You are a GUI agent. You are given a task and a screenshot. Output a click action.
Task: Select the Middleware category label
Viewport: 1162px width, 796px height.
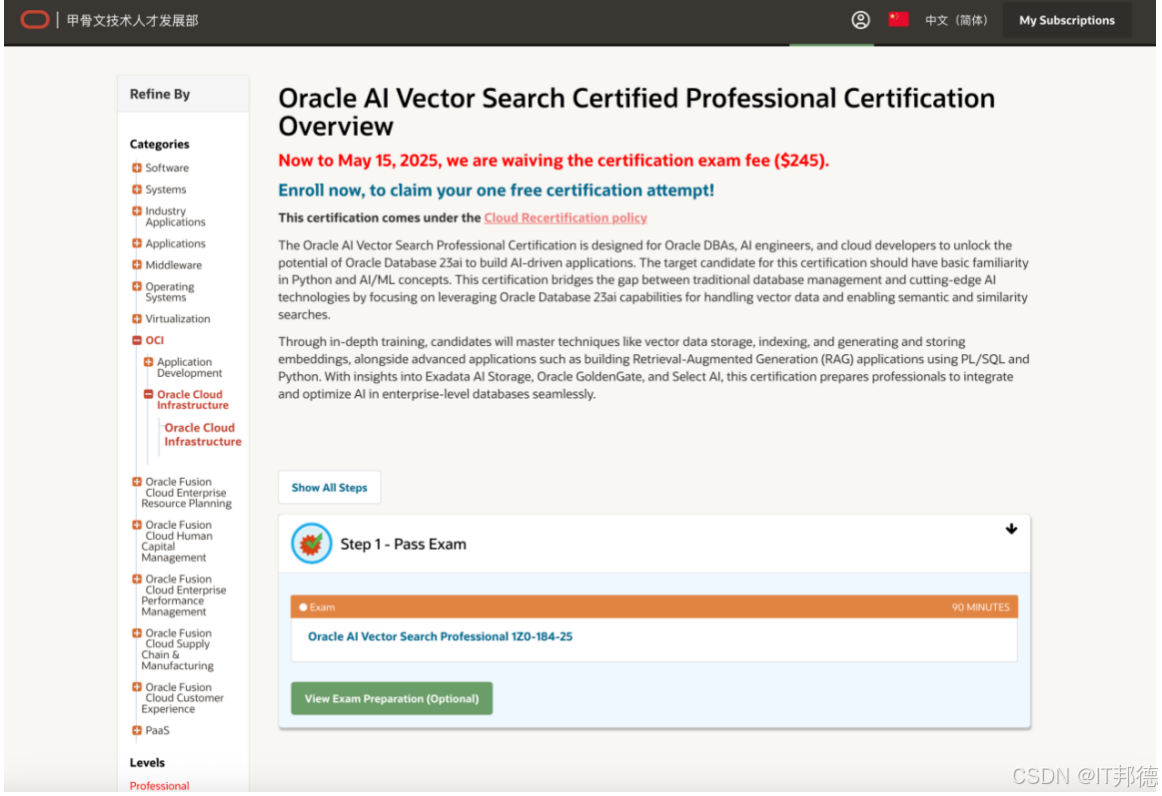173,265
